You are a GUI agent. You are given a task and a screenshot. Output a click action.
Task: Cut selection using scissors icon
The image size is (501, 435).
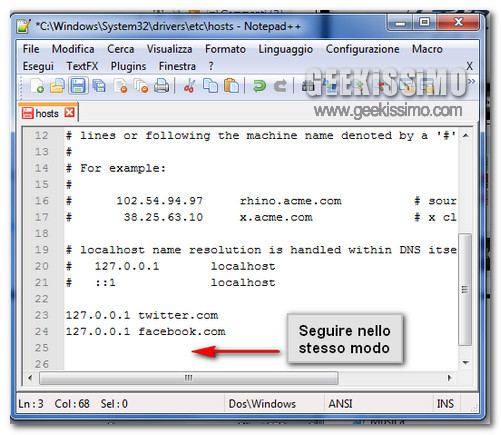(189, 86)
